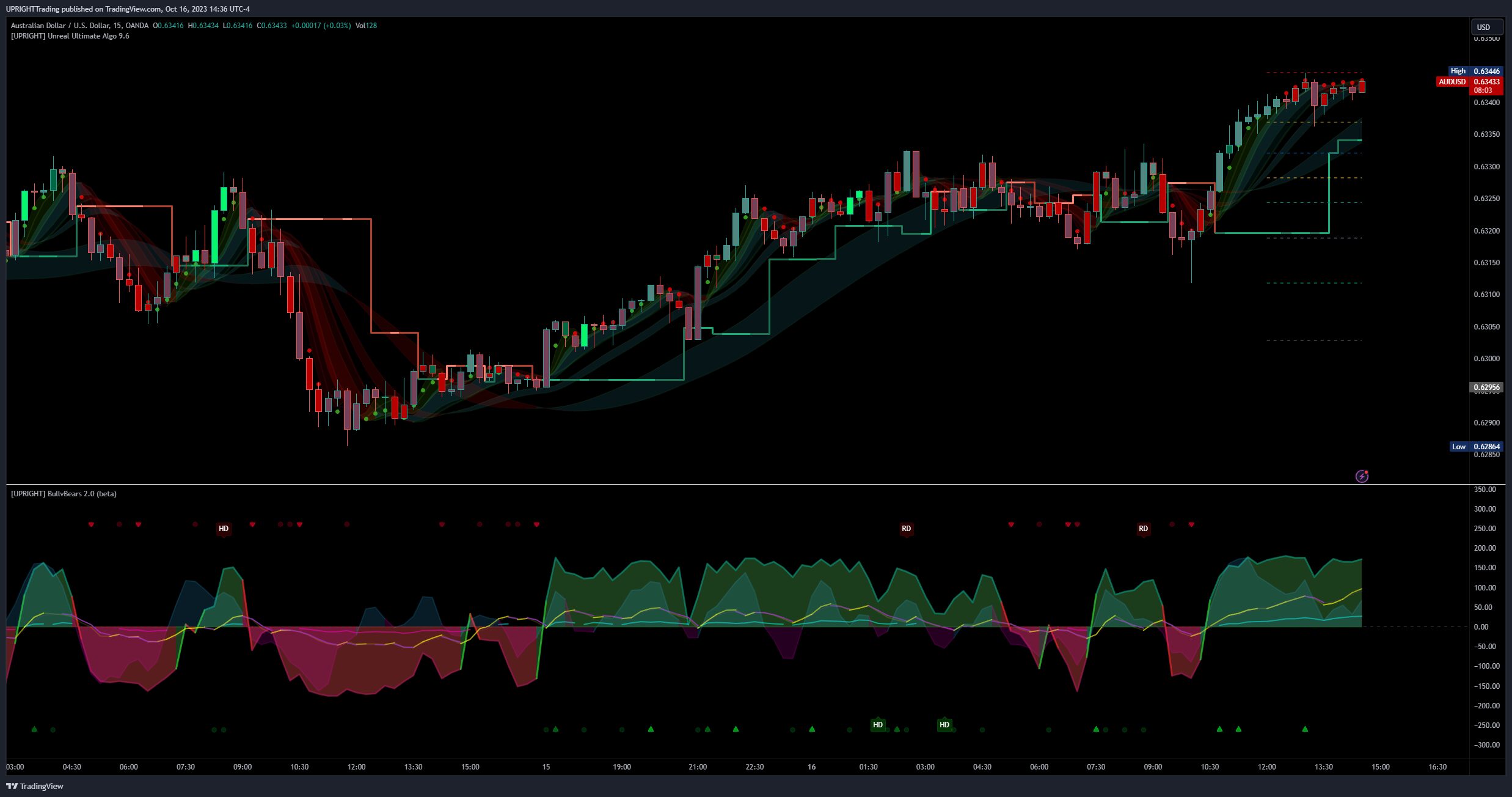Click the second bottom green HD marker
This screenshot has height=797, width=1512.
click(x=944, y=725)
